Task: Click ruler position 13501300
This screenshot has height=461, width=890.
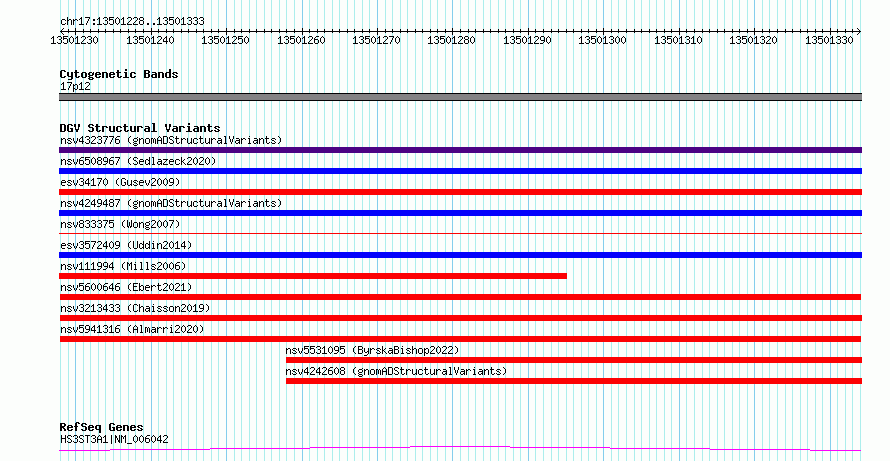Action: (602, 40)
